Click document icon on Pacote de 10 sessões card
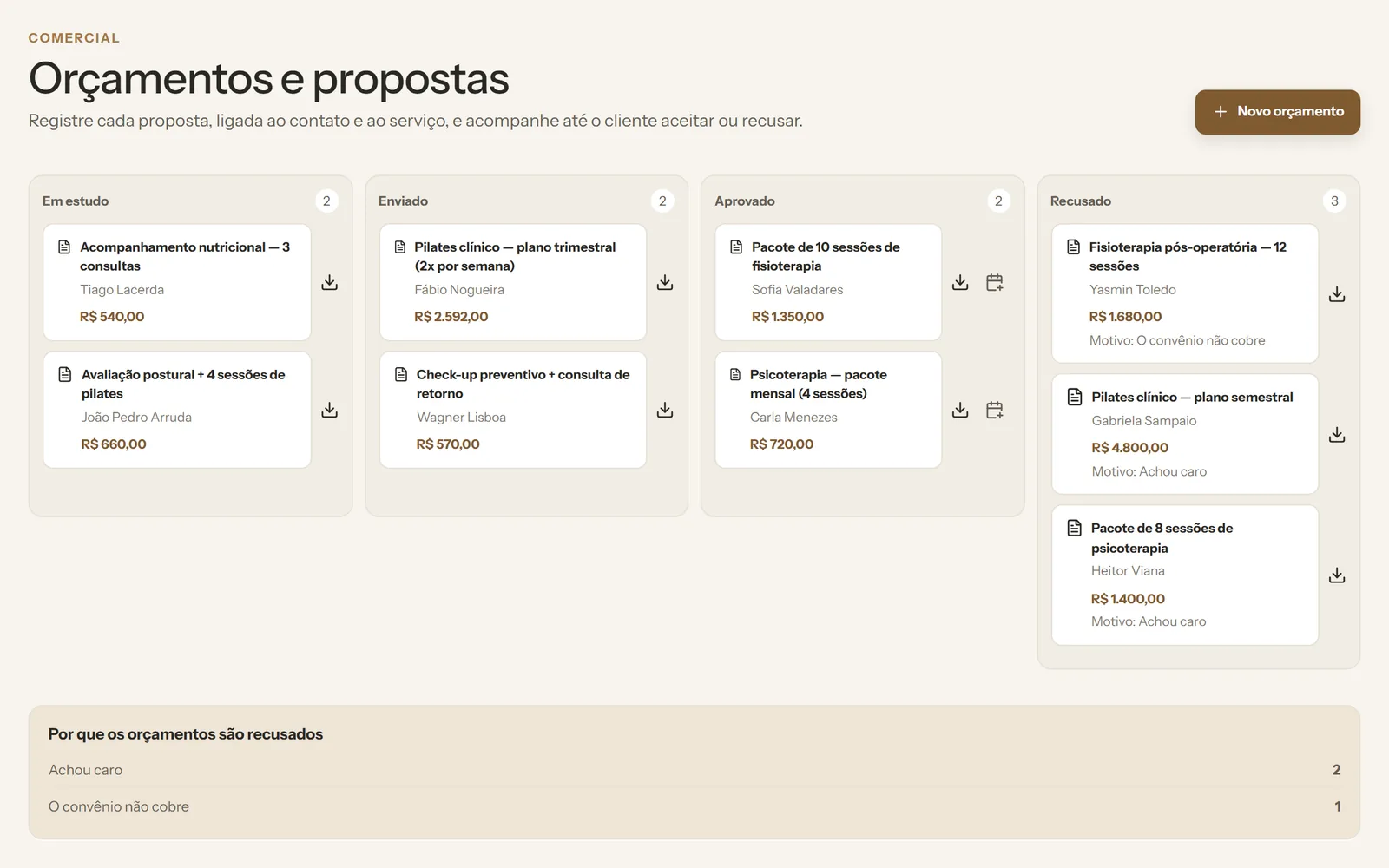Screen dimensions: 1389x868 coord(736,247)
